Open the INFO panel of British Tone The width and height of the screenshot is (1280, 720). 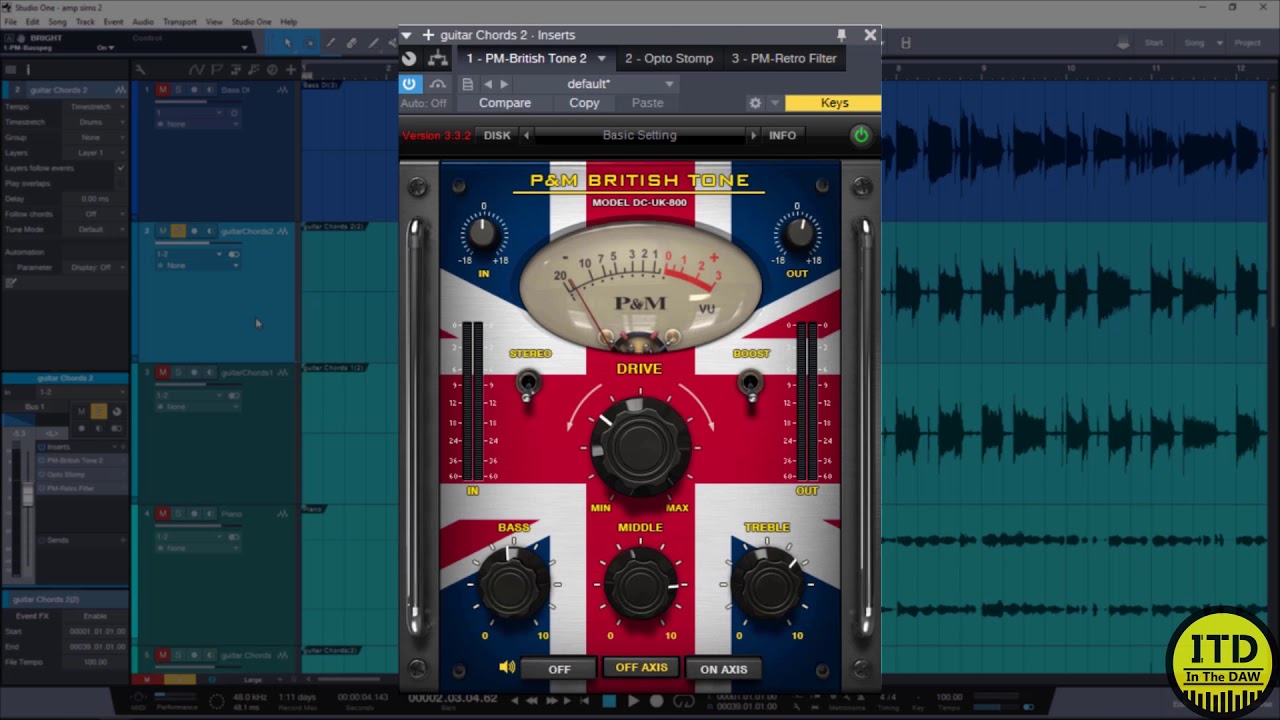(x=782, y=135)
